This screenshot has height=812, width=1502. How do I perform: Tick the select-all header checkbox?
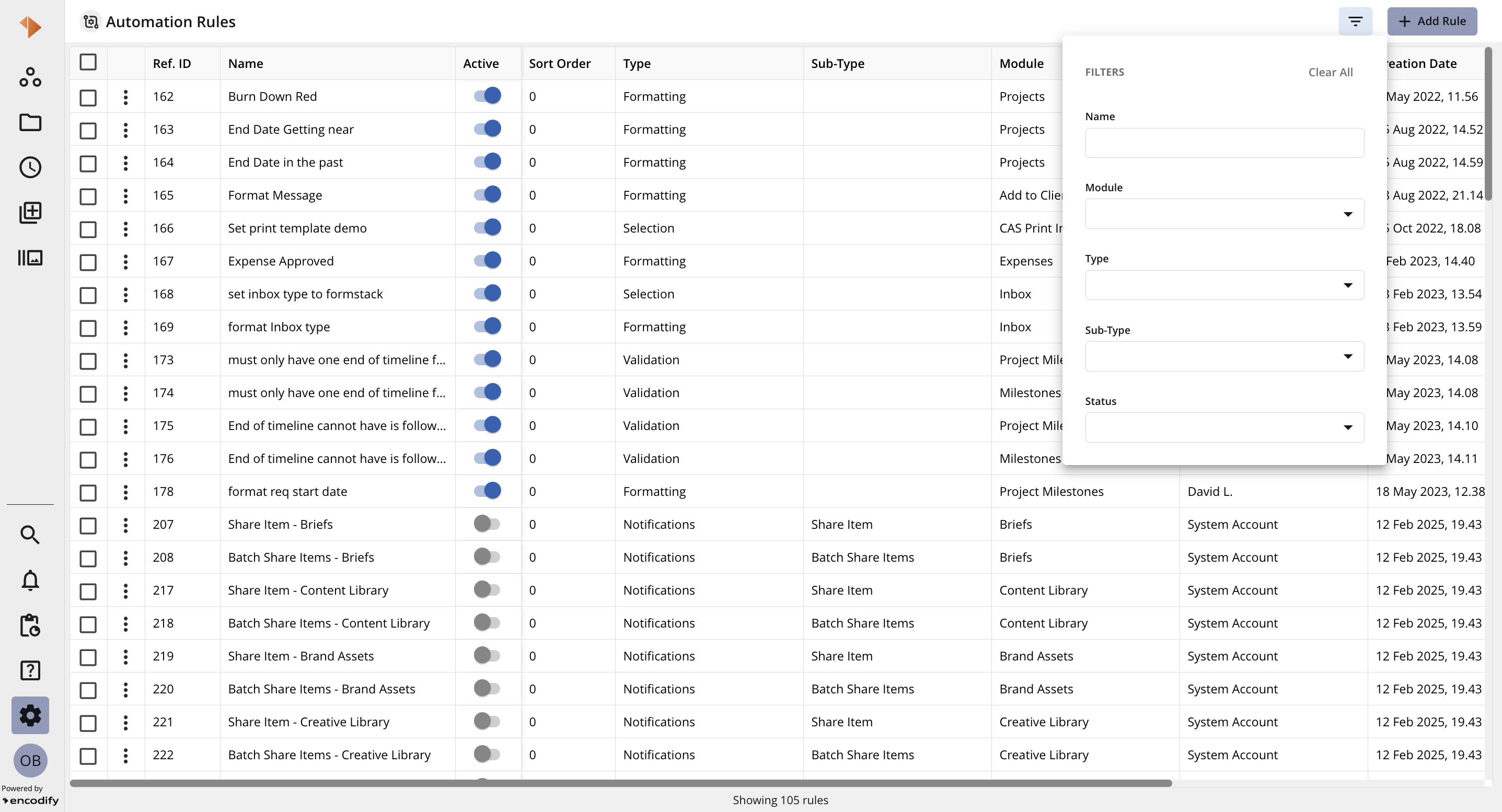[x=88, y=62]
